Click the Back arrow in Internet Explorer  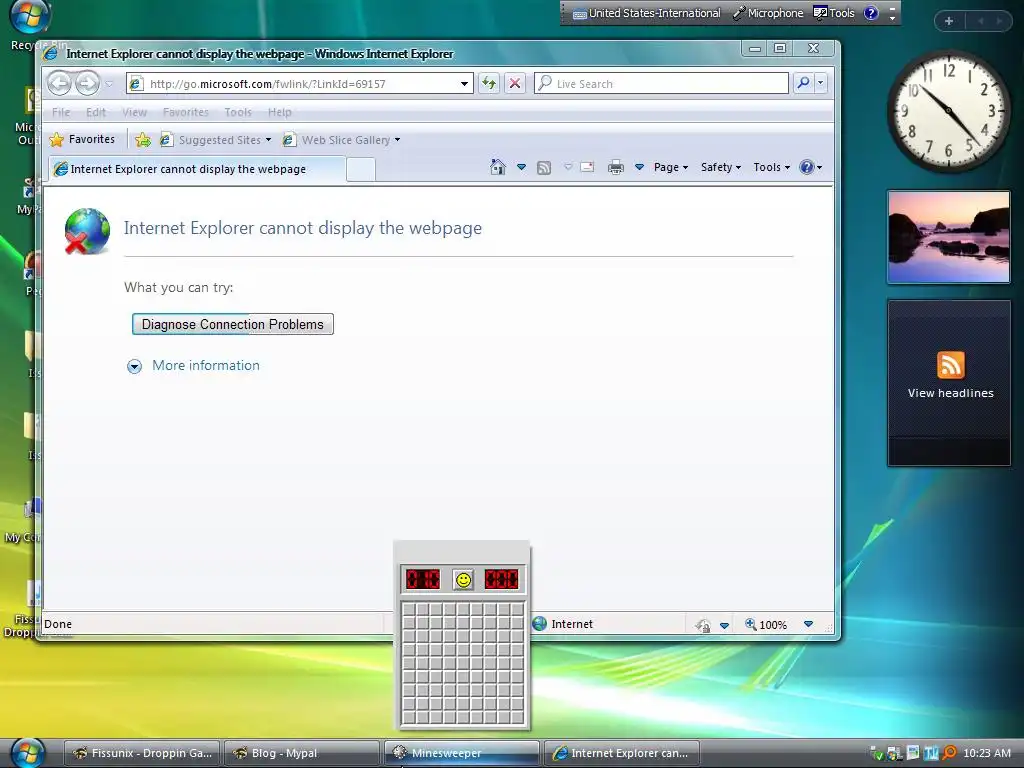59,83
